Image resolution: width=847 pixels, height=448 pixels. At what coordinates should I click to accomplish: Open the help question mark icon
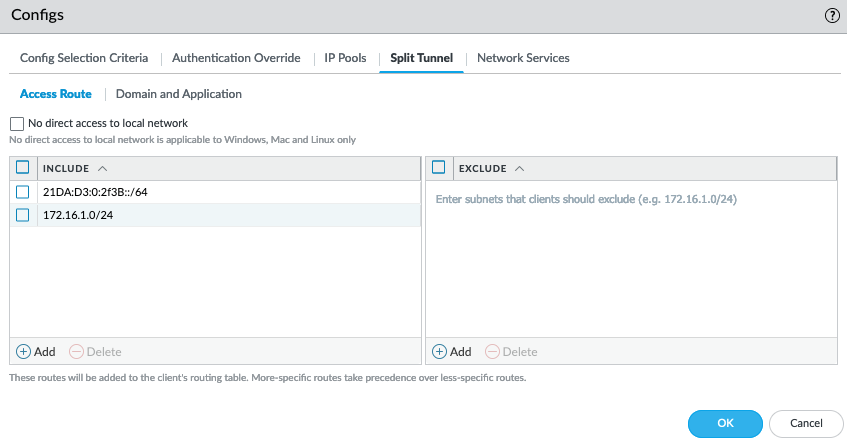tap(831, 16)
